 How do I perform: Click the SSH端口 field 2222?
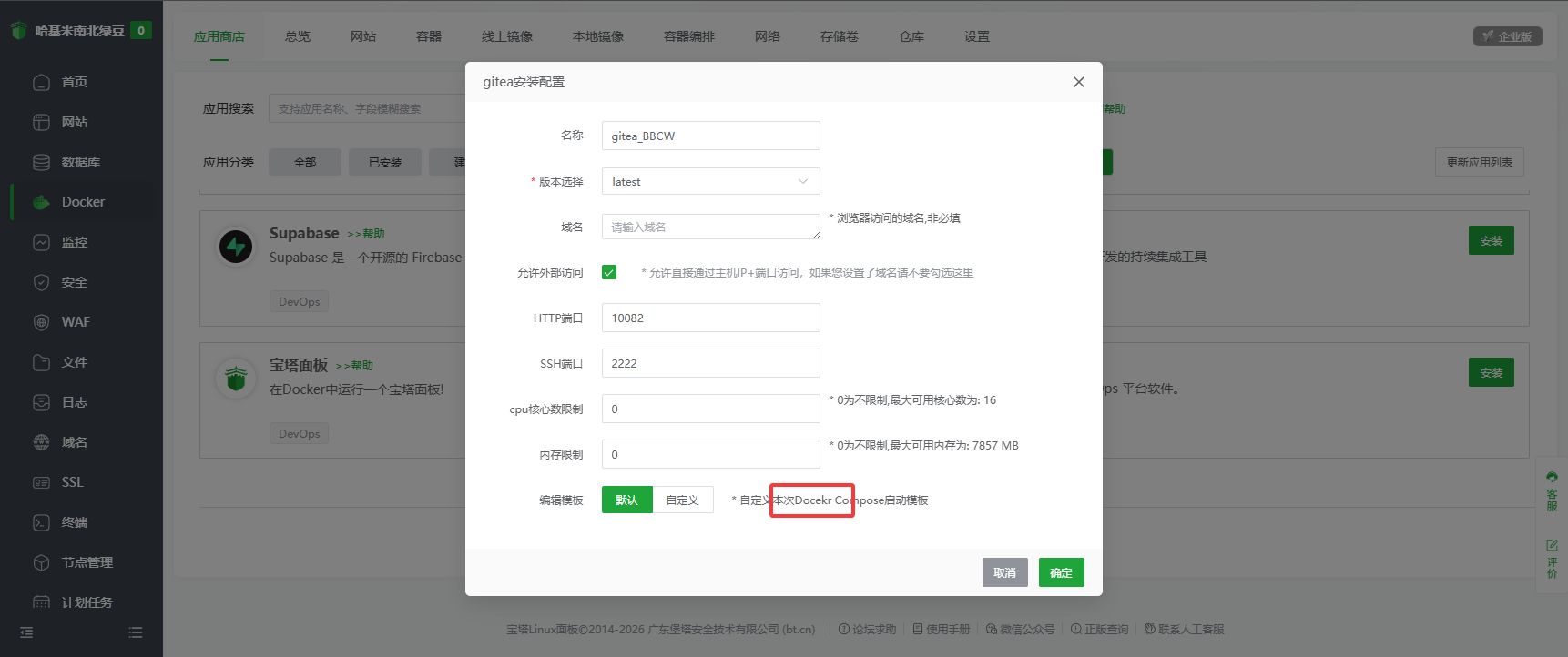[711, 363]
